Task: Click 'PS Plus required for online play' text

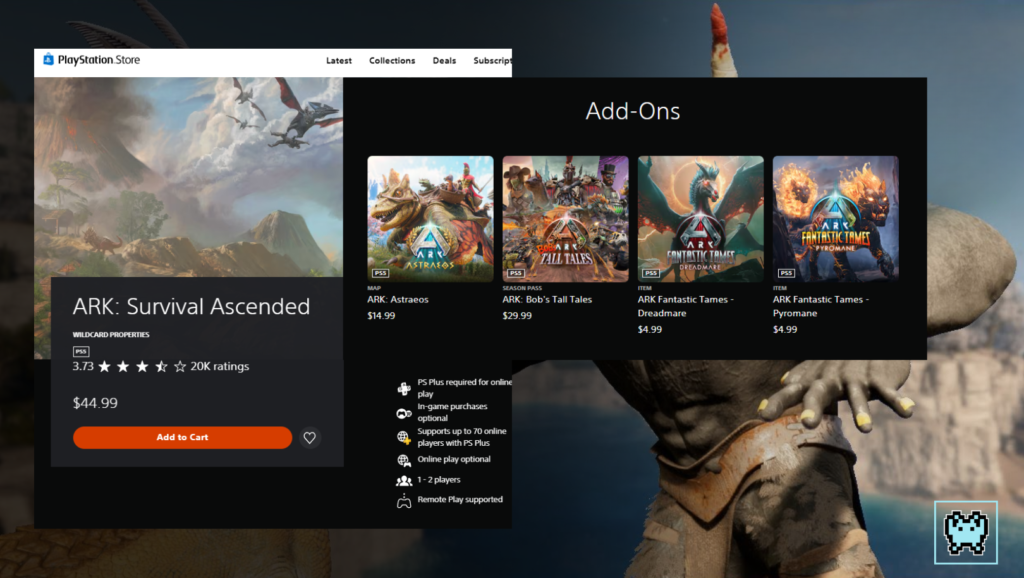Action: [464, 388]
